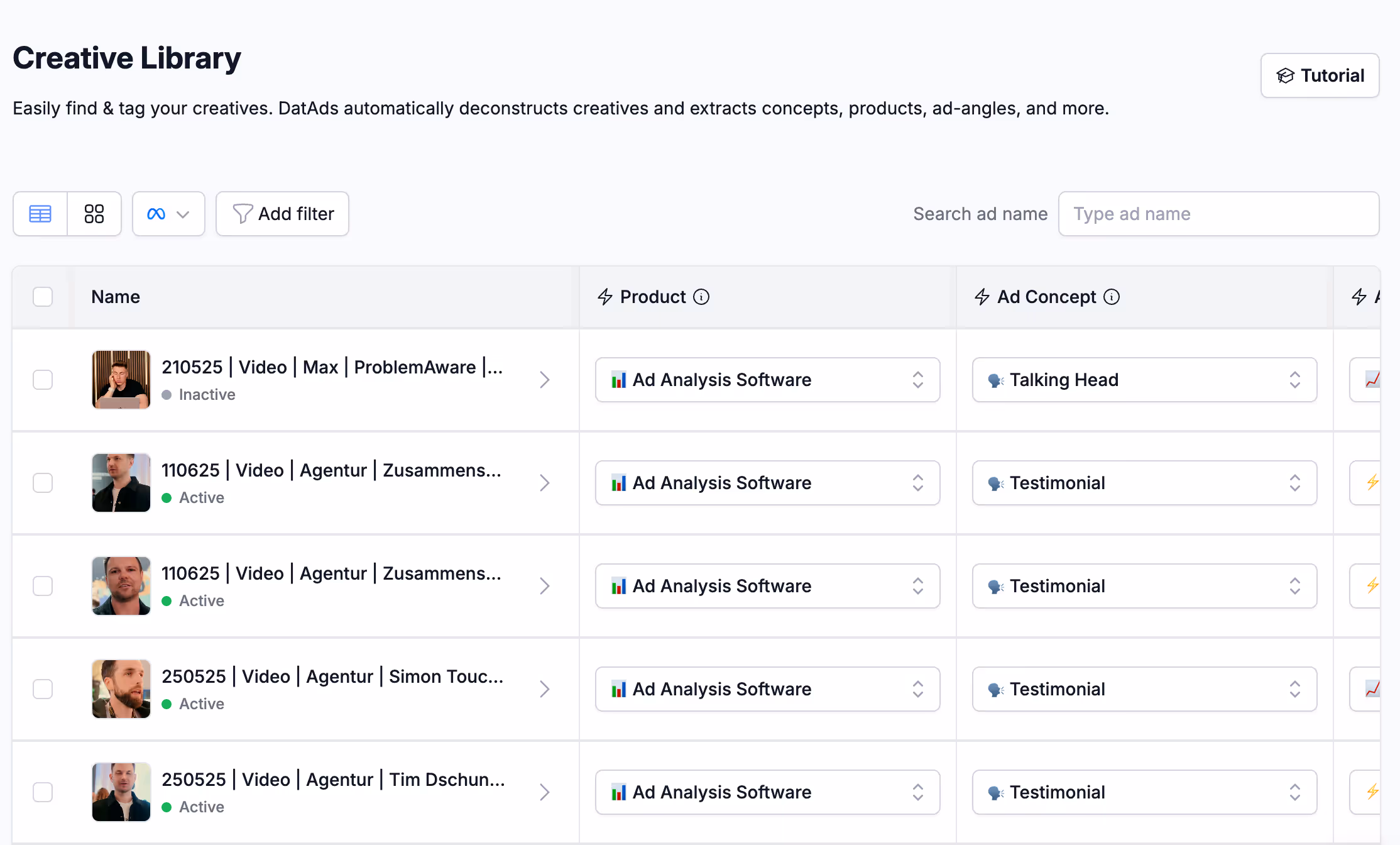Click ad name 210525 | Video | Max | ProblemAware
The height and width of the screenshot is (845, 1400).
tap(332, 367)
